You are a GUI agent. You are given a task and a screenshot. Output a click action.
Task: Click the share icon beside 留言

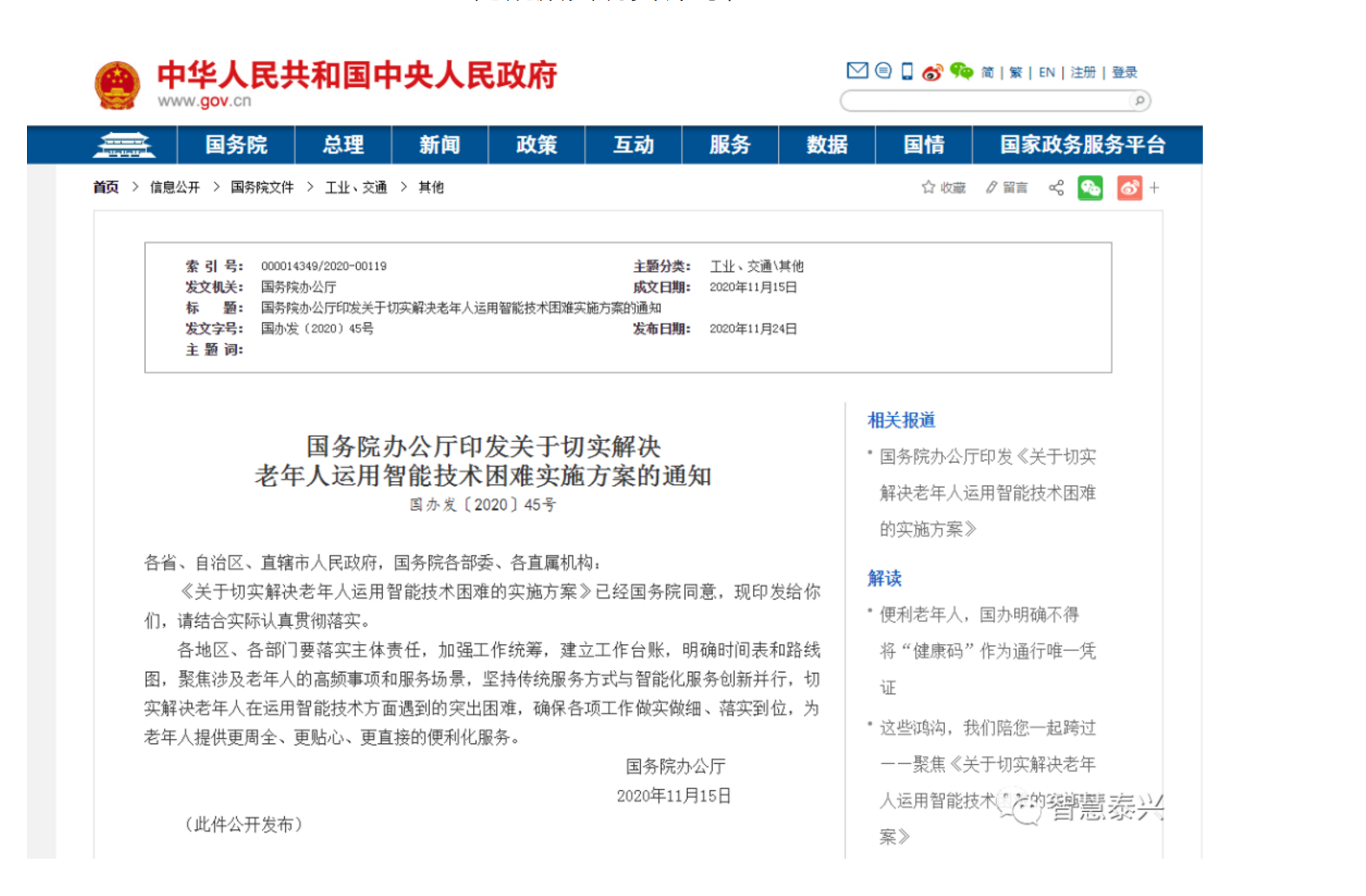[1056, 188]
